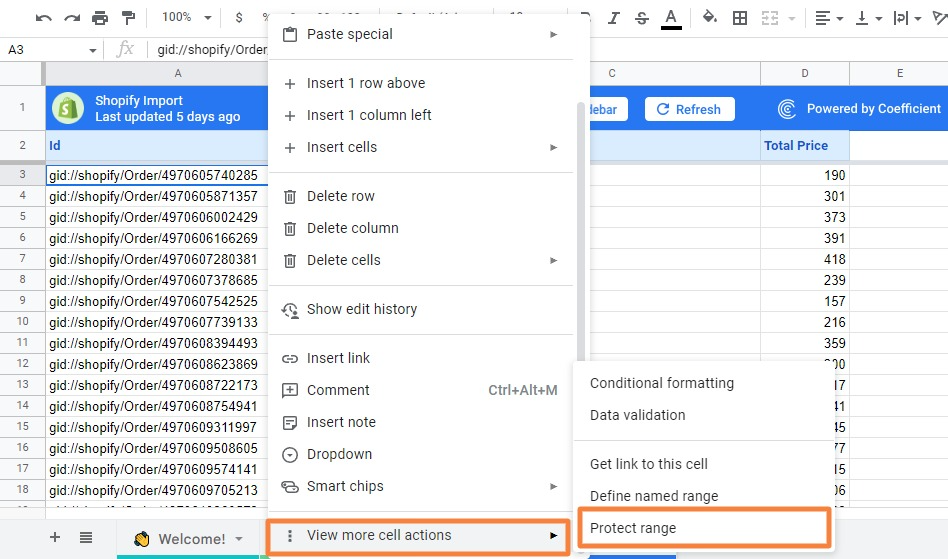Select Protect range

(704, 528)
